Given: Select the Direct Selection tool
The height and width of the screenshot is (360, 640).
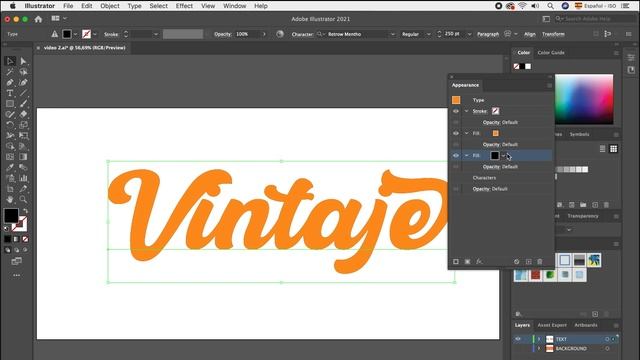Looking at the screenshot, I should pos(23,61).
